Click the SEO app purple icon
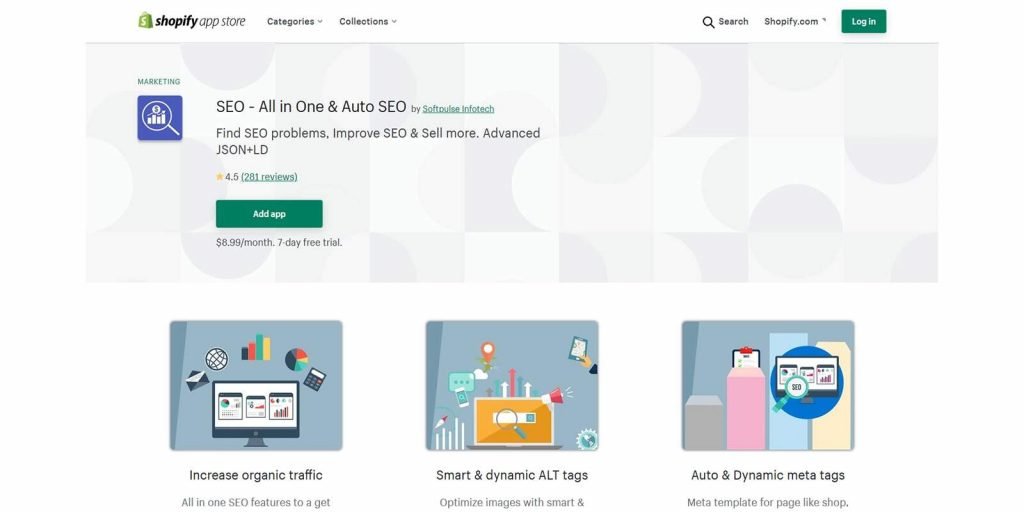 pyautogui.click(x=160, y=118)
